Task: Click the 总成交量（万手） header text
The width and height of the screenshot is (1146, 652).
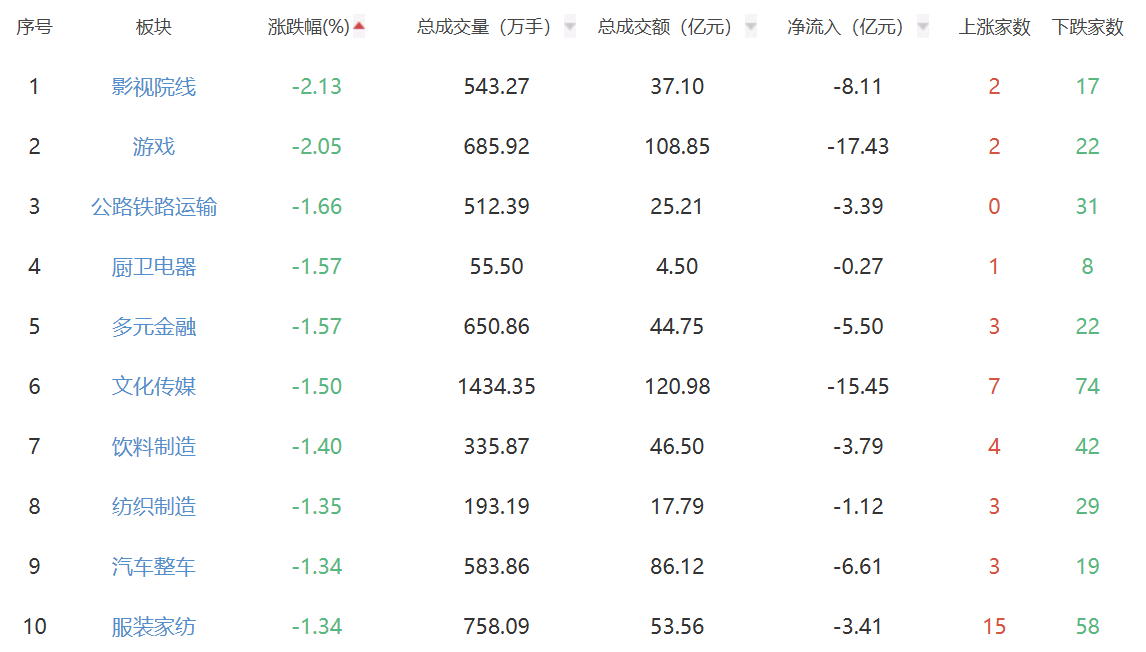Action: click(x=484, y=28)
